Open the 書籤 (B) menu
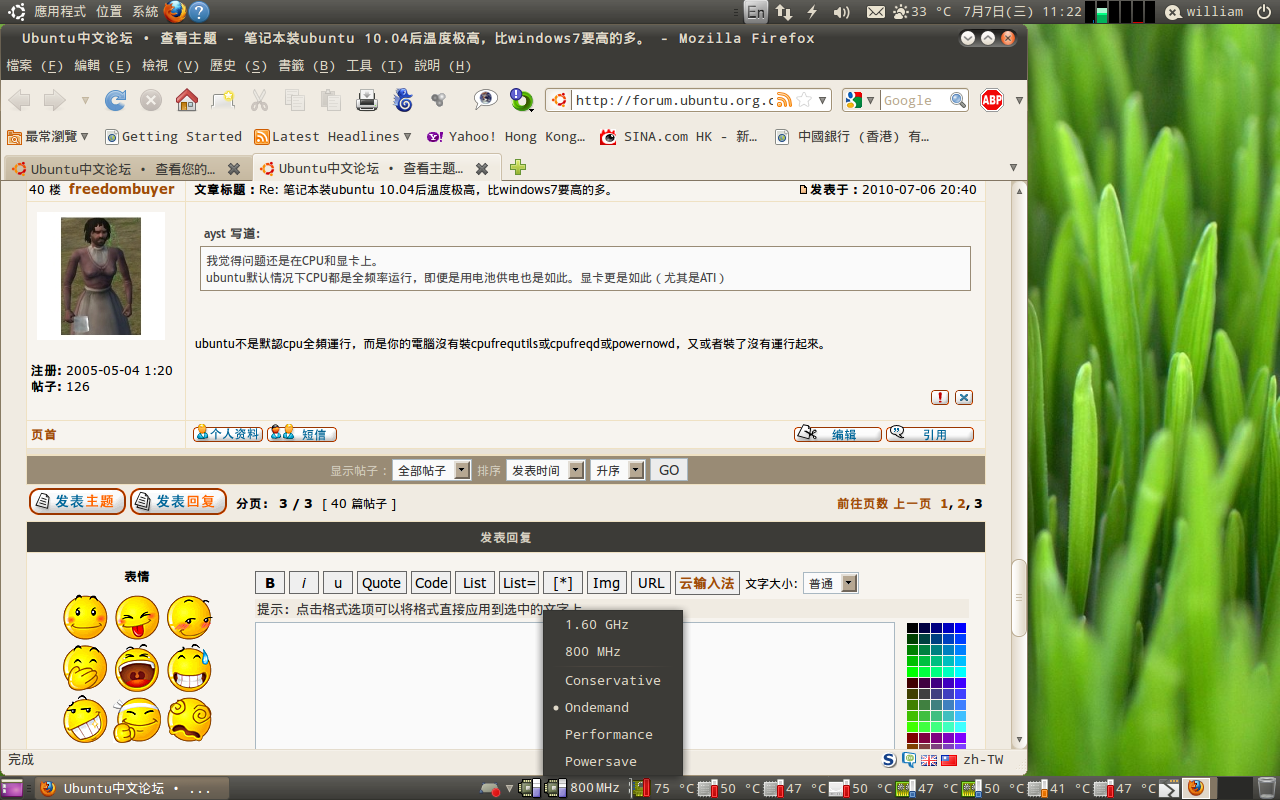Image resolution: width=1280 pixels, height=800 pixels. pyautogui.click(x=306, y=65)
